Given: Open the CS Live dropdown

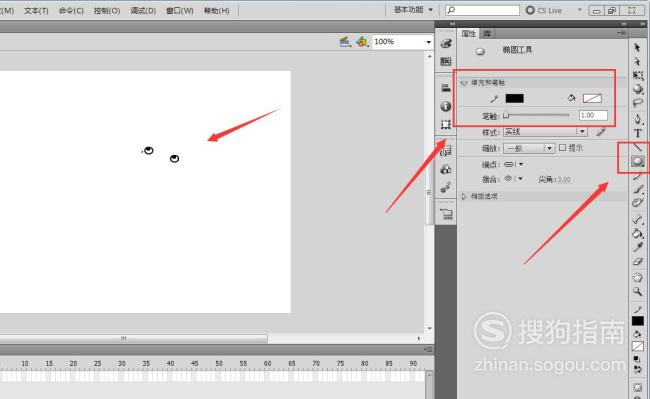Looking at the screenshot, I should click(x=580, y=10).
